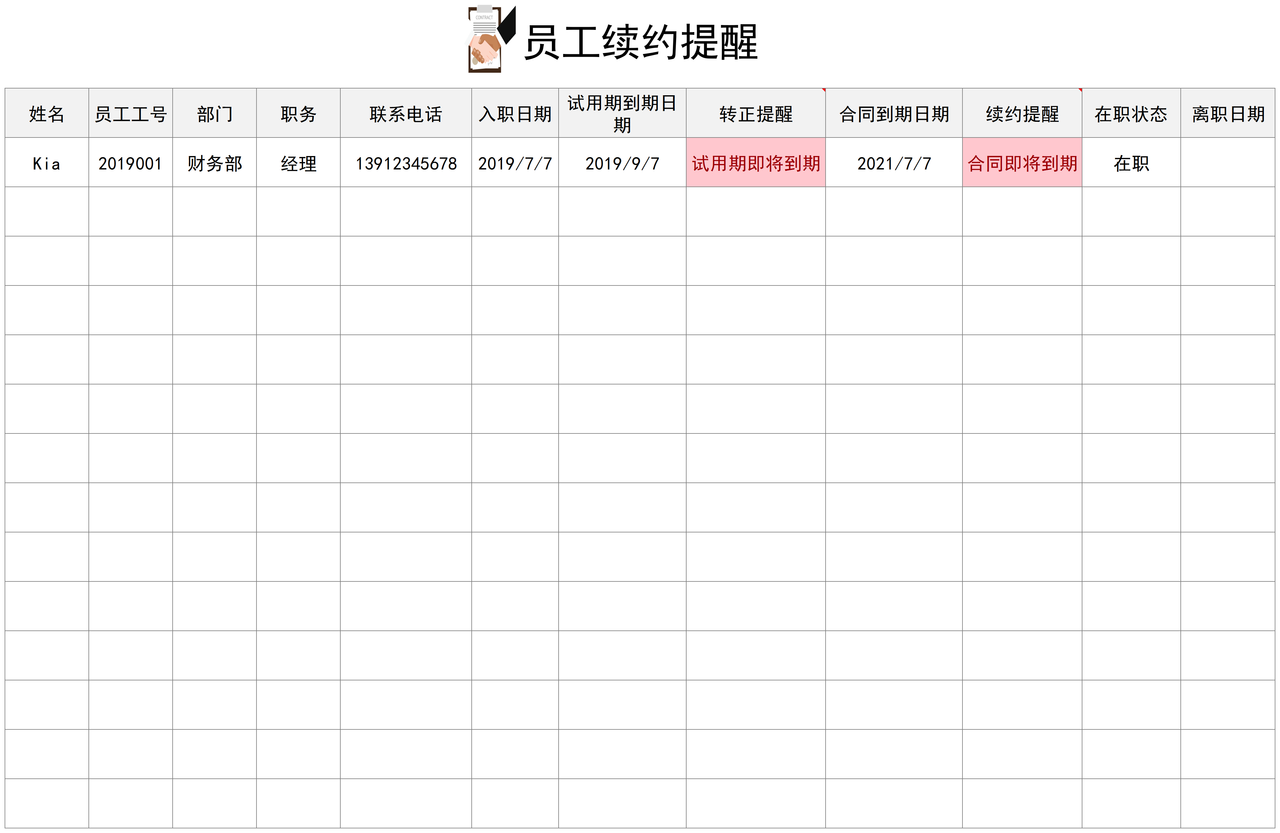Screen dimensions: 1280x833
Task: Select the 联系电话 header cell
Action: [405, 114]
